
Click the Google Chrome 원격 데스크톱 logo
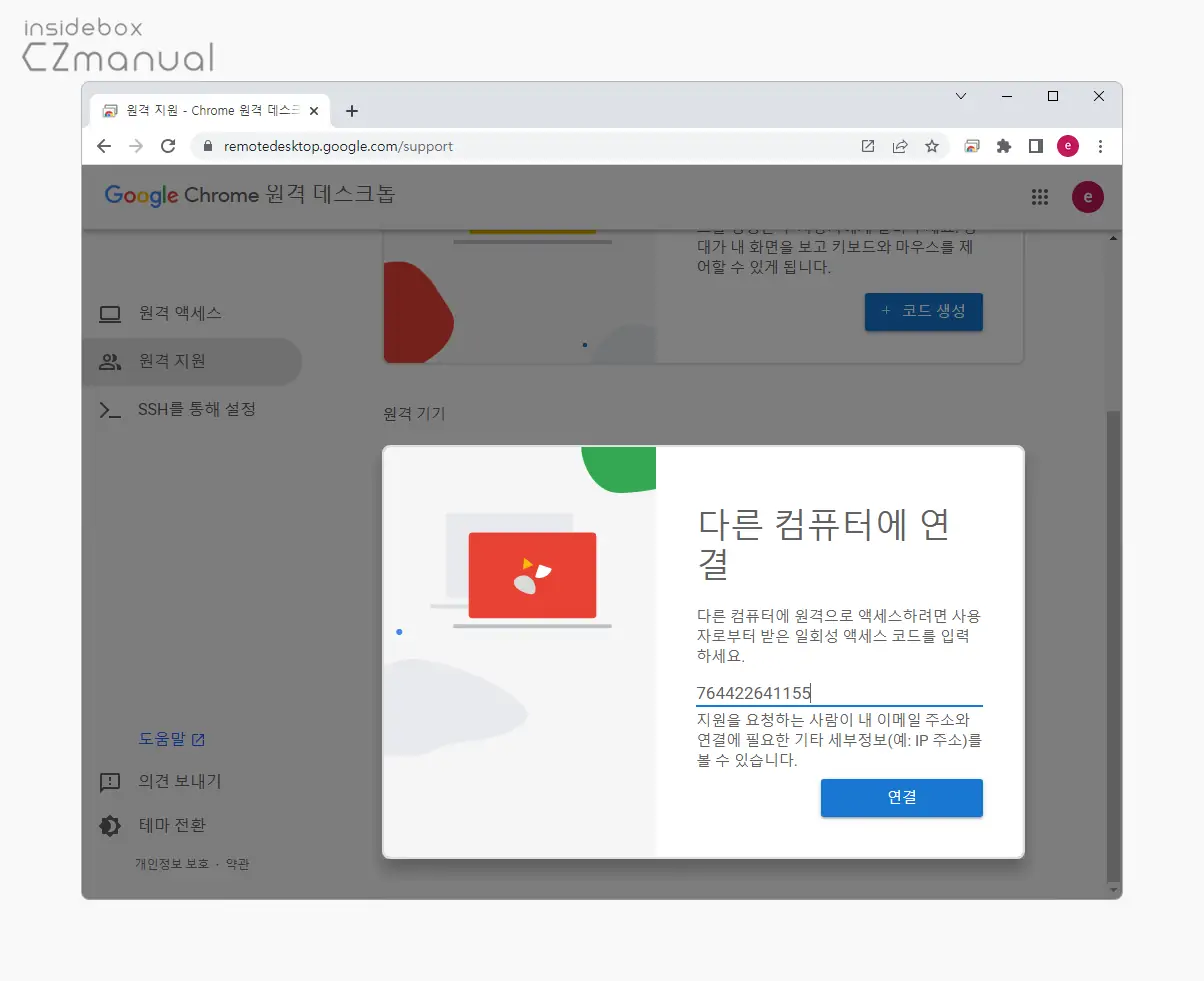(x=250, y=195)
